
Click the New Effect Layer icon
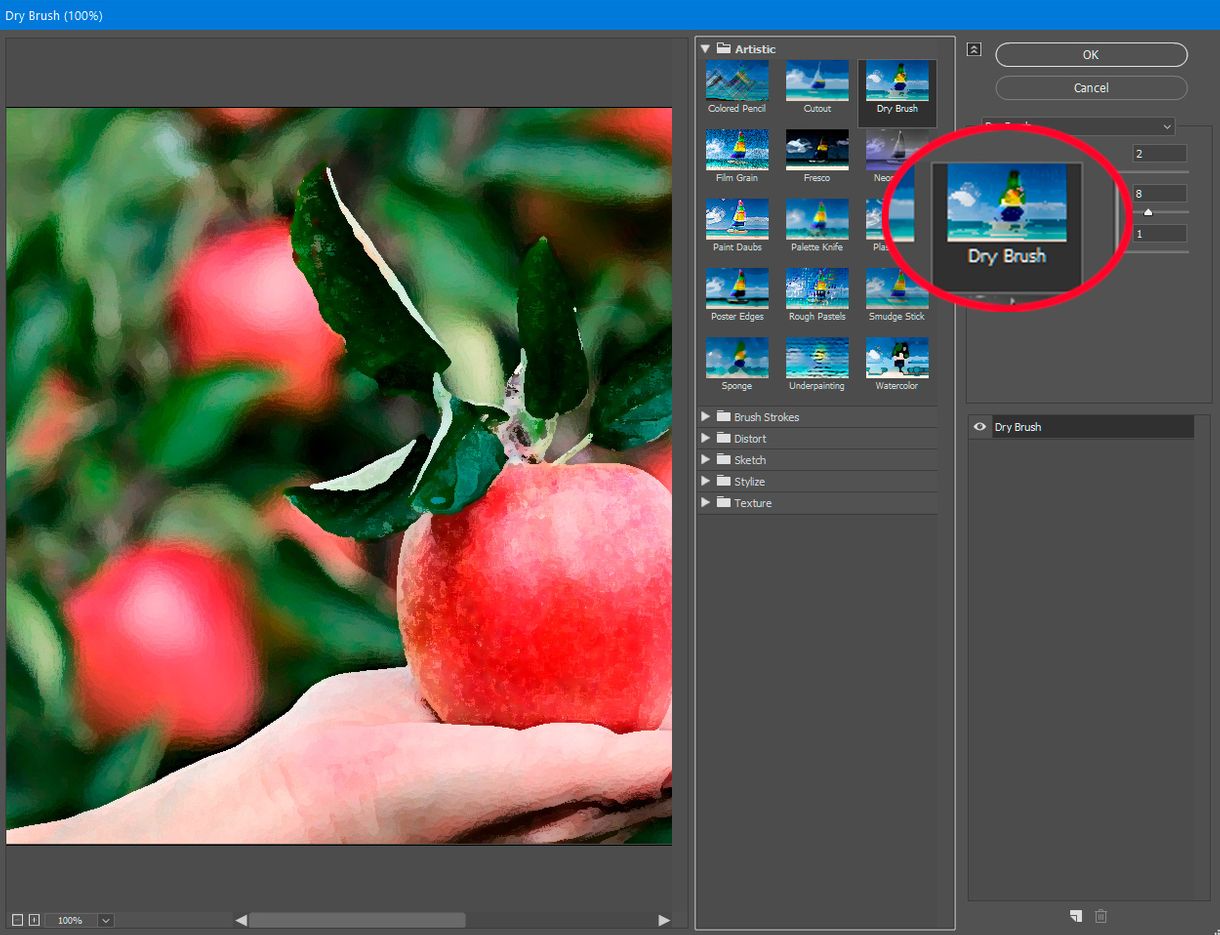coord(1076,915)
